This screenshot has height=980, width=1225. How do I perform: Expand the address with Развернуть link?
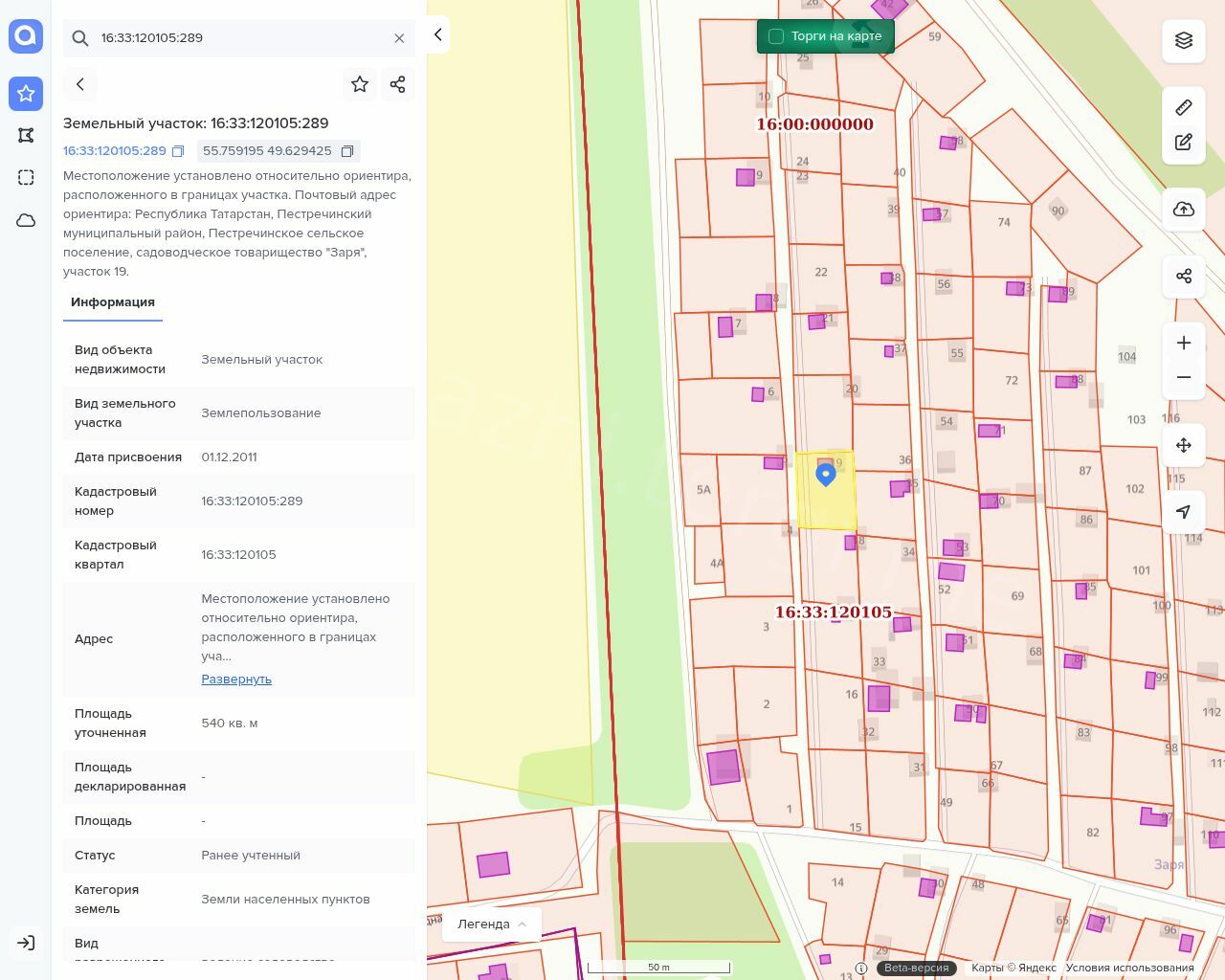236,679
